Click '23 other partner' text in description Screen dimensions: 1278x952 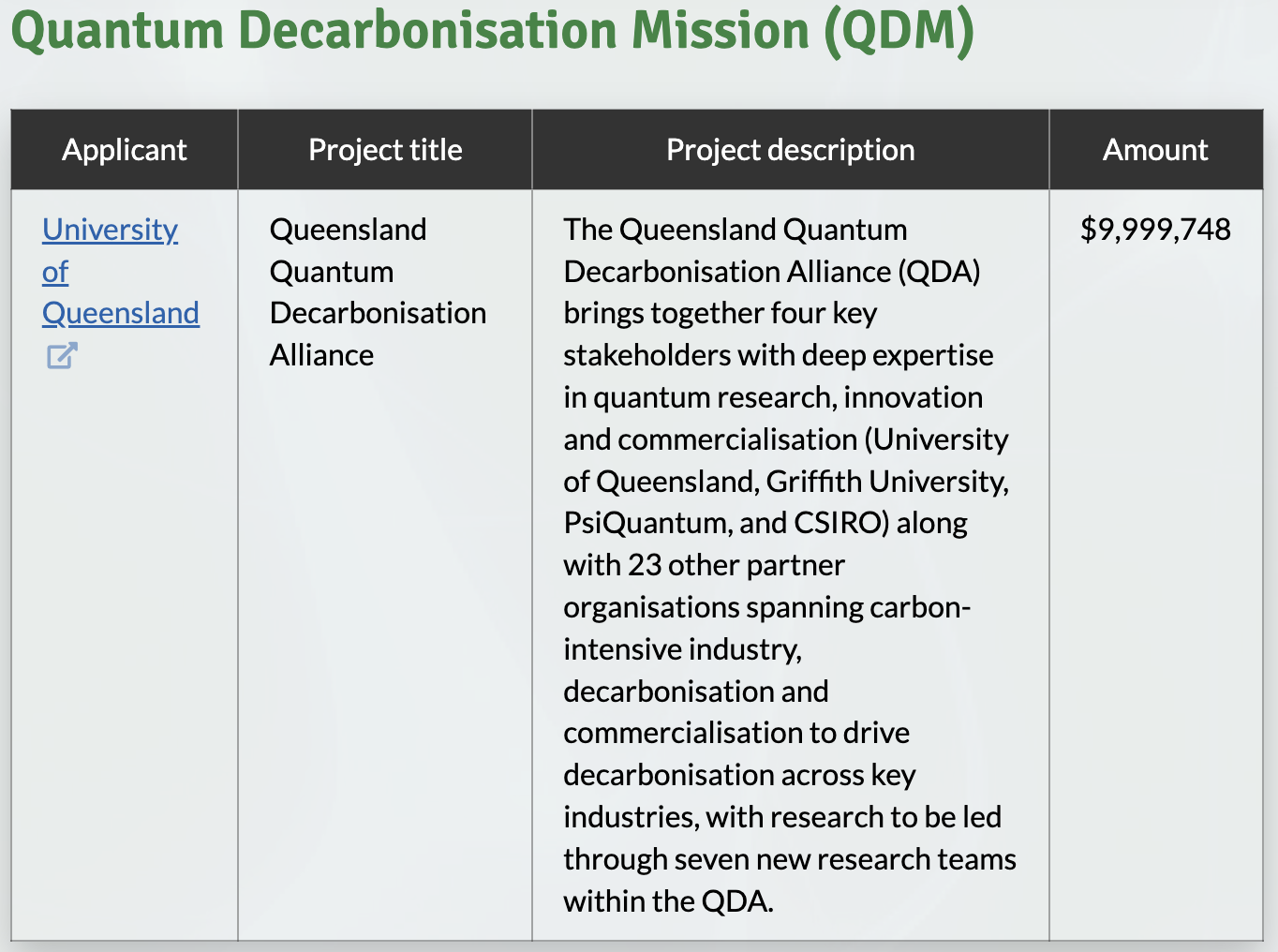(x=736, y=565)
